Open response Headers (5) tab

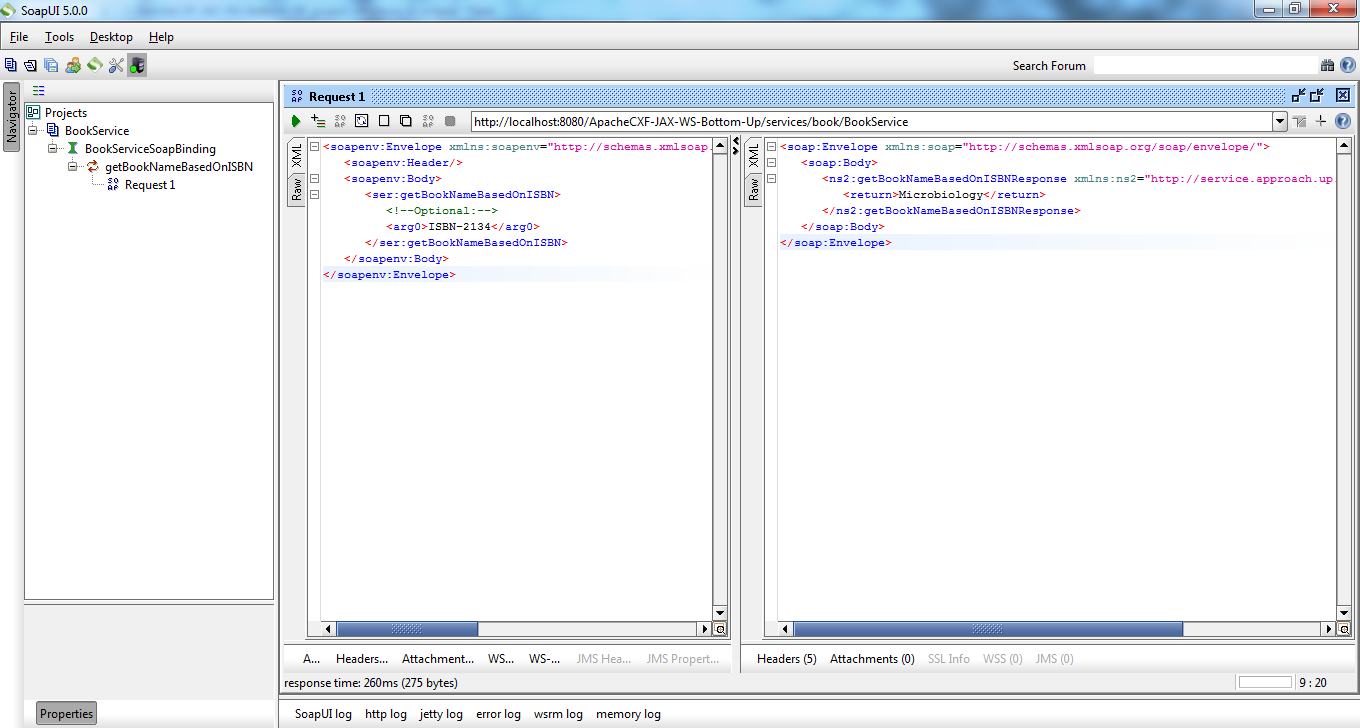(x=787, y=659)
